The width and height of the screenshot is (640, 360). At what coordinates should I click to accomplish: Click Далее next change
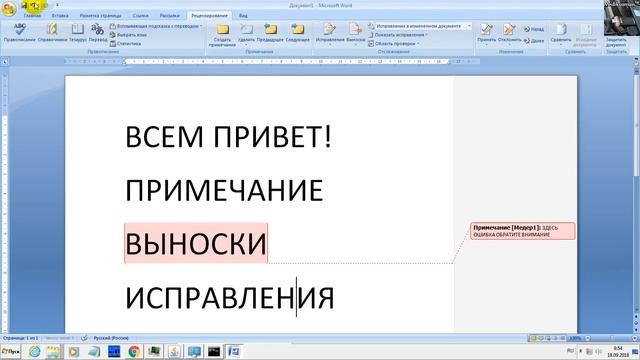tap(534, 41)
